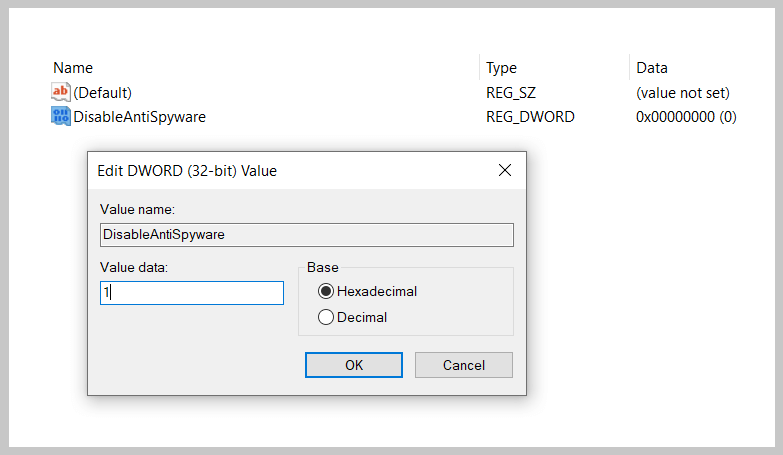Close the Edit DWORD dialog
This screenshot has width=783, height=455.
(505, 170)
